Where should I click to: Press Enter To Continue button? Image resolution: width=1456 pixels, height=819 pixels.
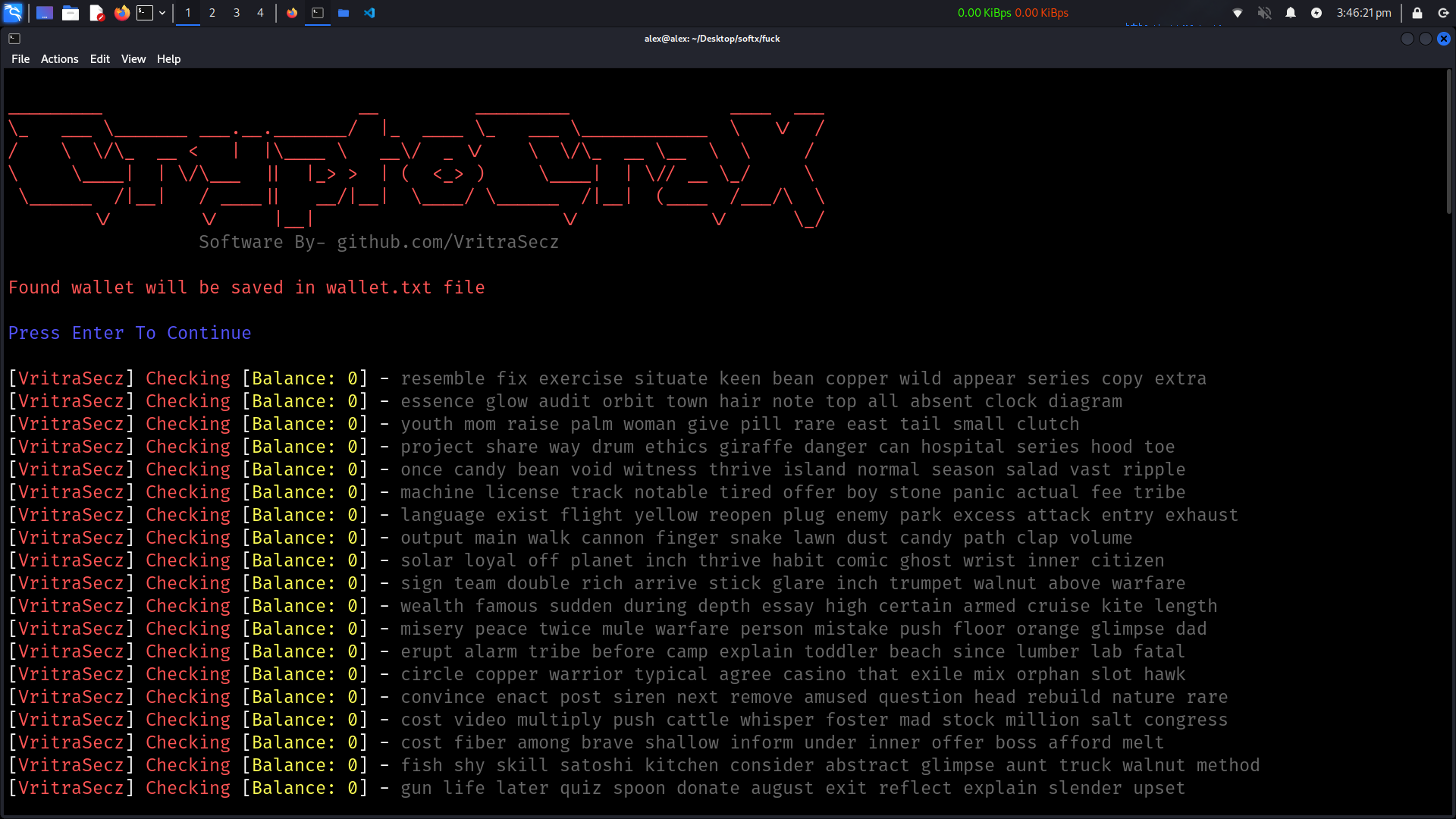130,332
